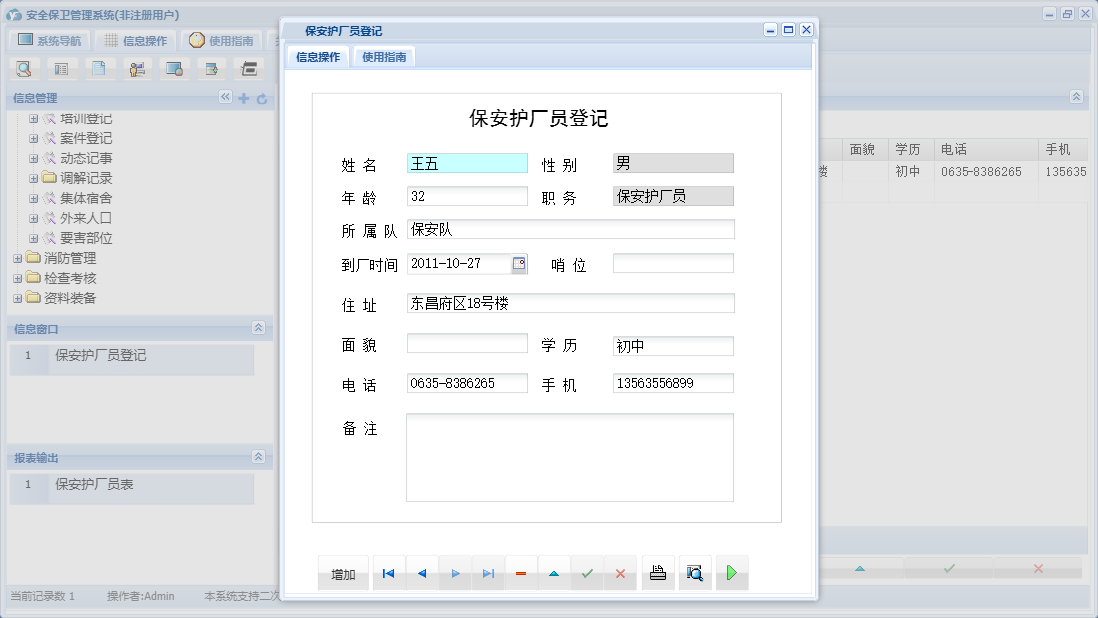Image resolution: width=1098 pixels, height=618 pixels.
Task: Expand the 消防管理 tree node
Action: point(16,258)
